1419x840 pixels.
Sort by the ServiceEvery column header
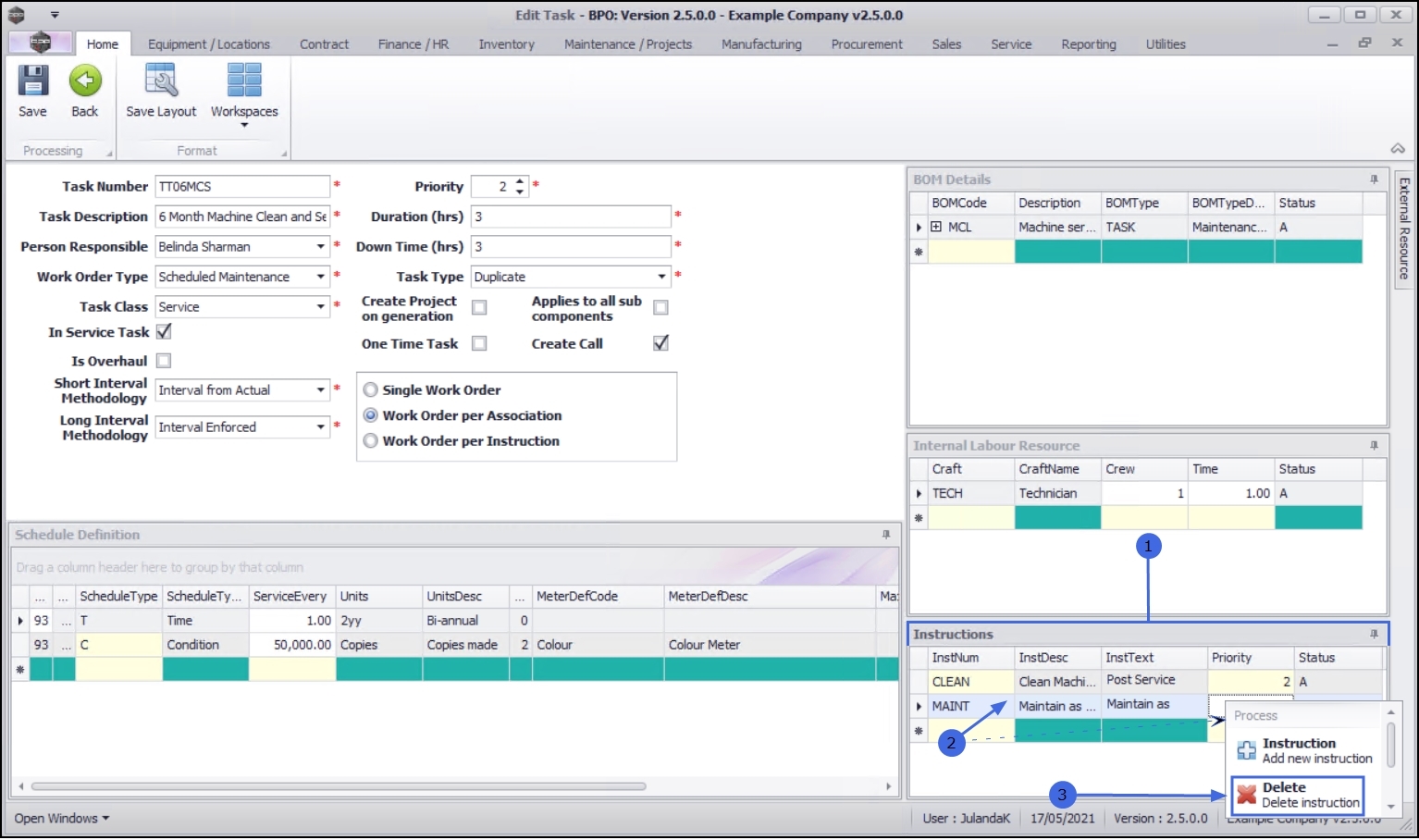(x=291, y=597)
